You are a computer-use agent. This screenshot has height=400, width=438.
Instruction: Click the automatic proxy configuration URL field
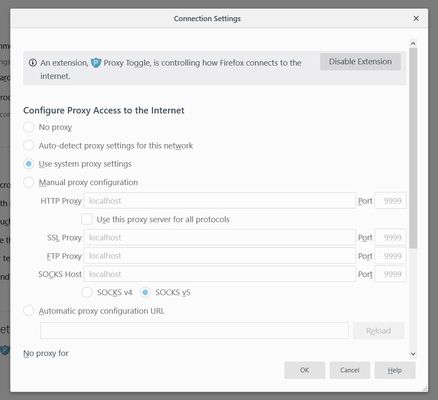tap(194, 331)
